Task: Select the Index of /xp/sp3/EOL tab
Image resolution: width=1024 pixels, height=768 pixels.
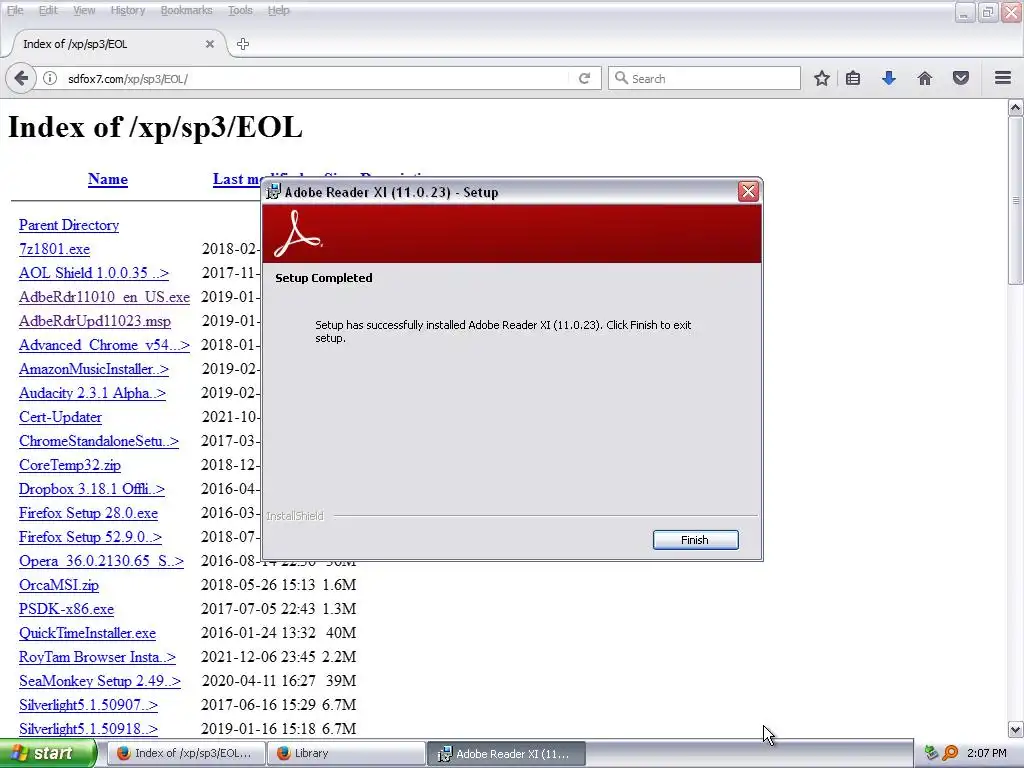Action: [118, 44]
